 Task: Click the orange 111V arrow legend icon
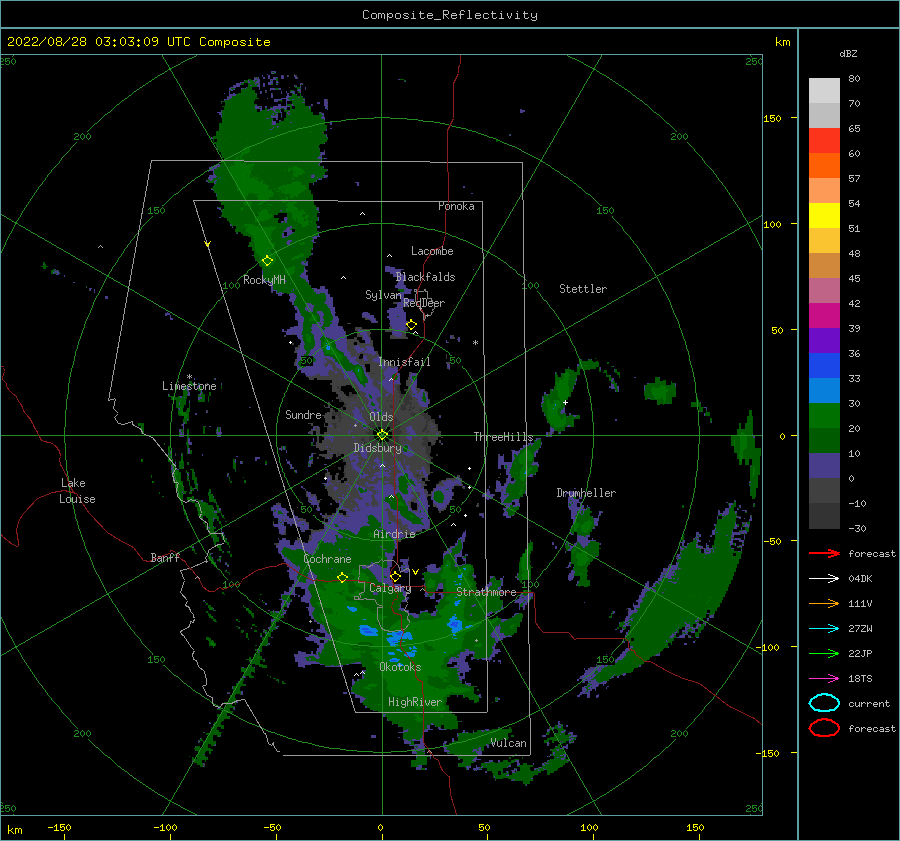[824, 603]
